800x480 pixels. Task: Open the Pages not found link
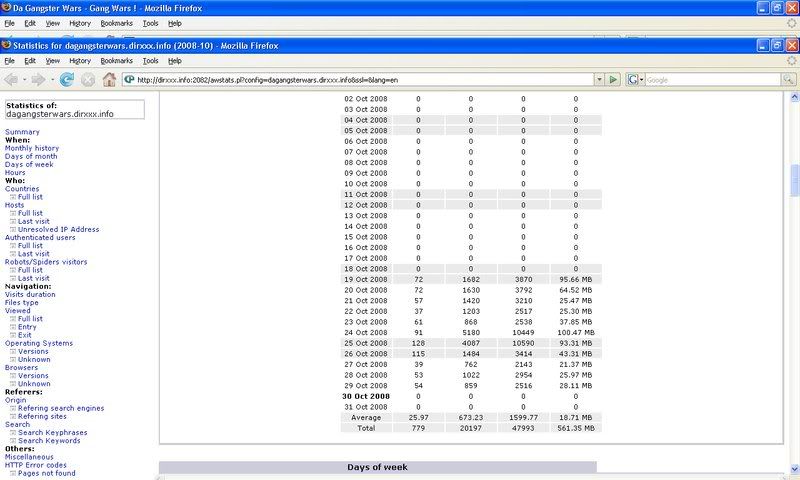pyautogui.click(x=48, y=473)
